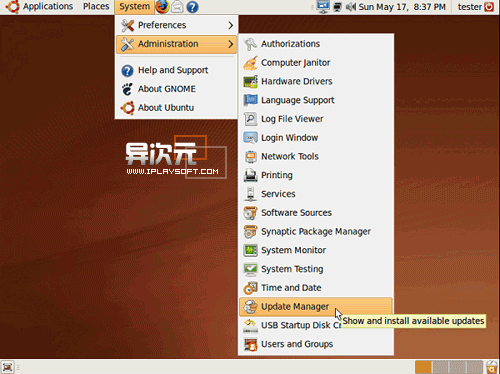
Task: Click the Synaptic Package Manager icon
Action: click(250, 232)
